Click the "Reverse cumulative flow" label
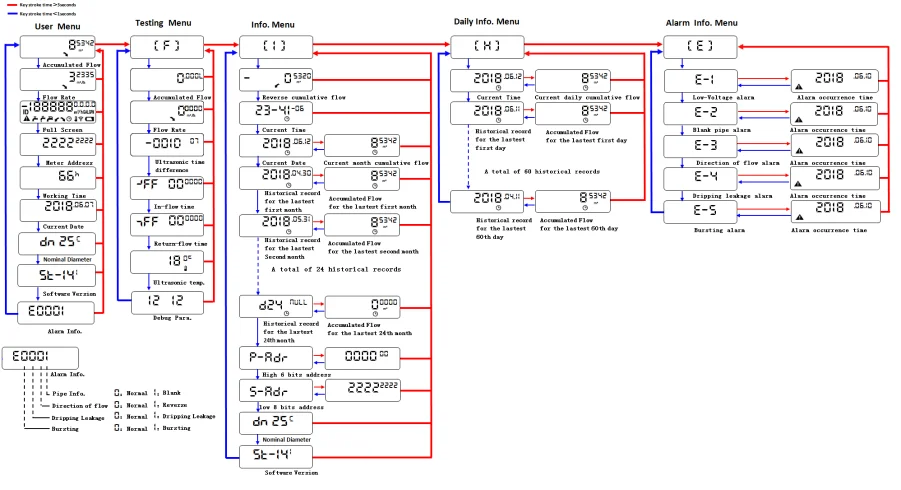The height and width of the screenshot is (490, 901). point(304,98)
